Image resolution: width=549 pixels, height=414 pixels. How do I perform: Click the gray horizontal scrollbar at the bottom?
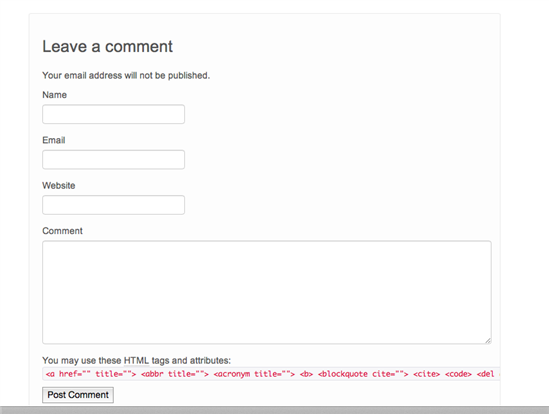pyautogui.click(x=274, y=410)
